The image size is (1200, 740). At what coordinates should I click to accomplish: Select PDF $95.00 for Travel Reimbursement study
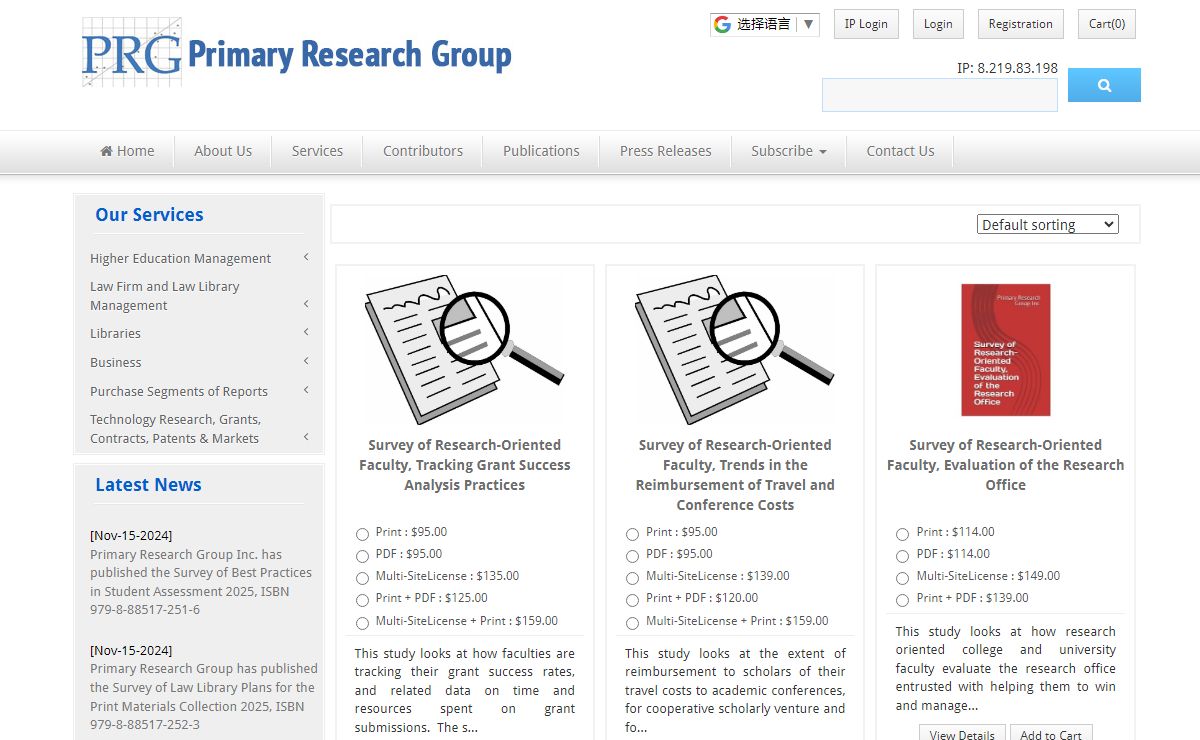pyautogui.click(x=632, y=556)
